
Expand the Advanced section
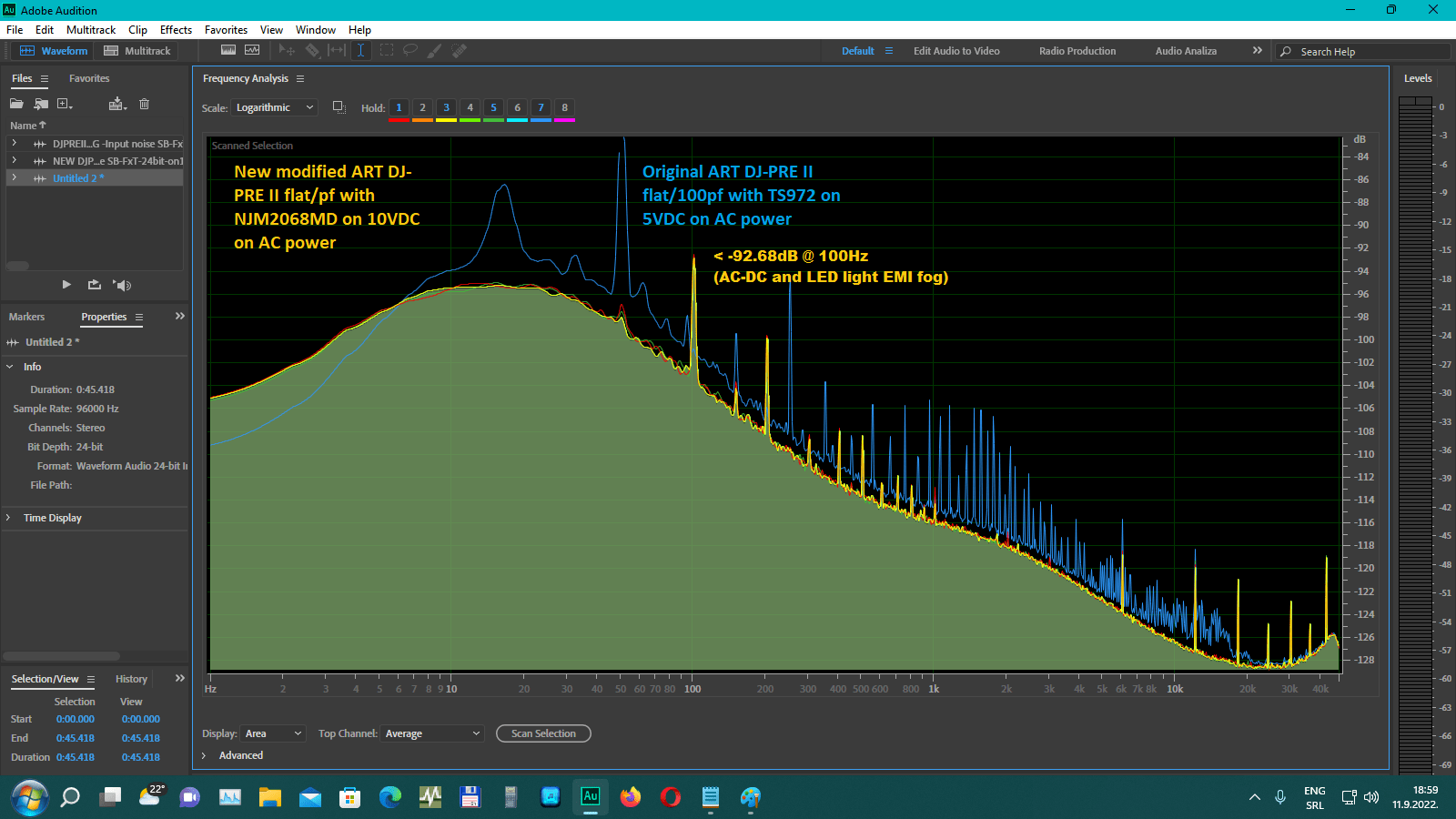[x=204, y=755]
